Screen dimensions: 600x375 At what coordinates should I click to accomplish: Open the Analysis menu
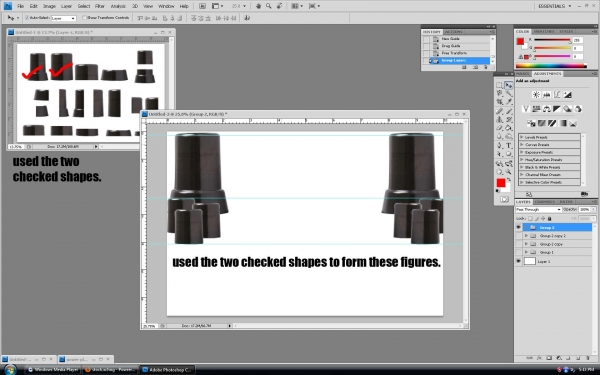pyautogui.click(x=118, y=6)
